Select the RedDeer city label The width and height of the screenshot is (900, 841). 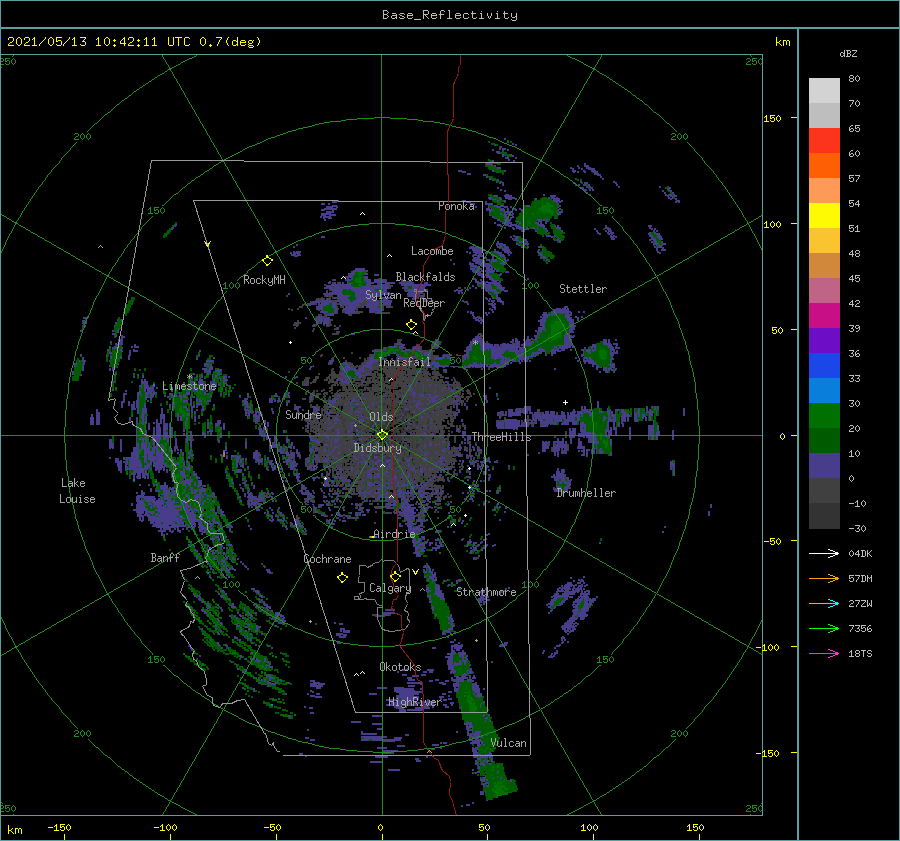[x=424, y=303]
